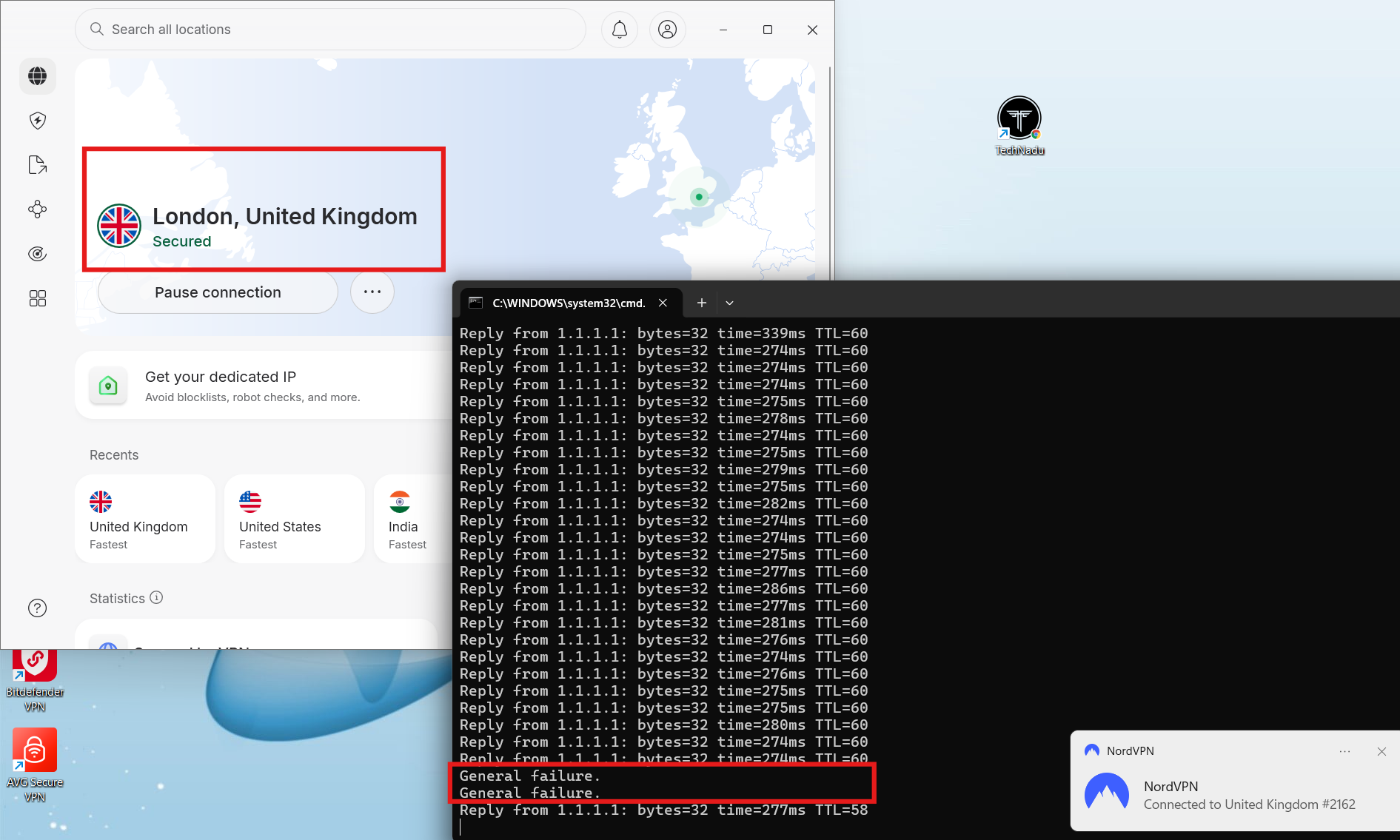The image size is (1400, 840).
Task: Click the 'Recents' heading
Action: tap(114, 455)
